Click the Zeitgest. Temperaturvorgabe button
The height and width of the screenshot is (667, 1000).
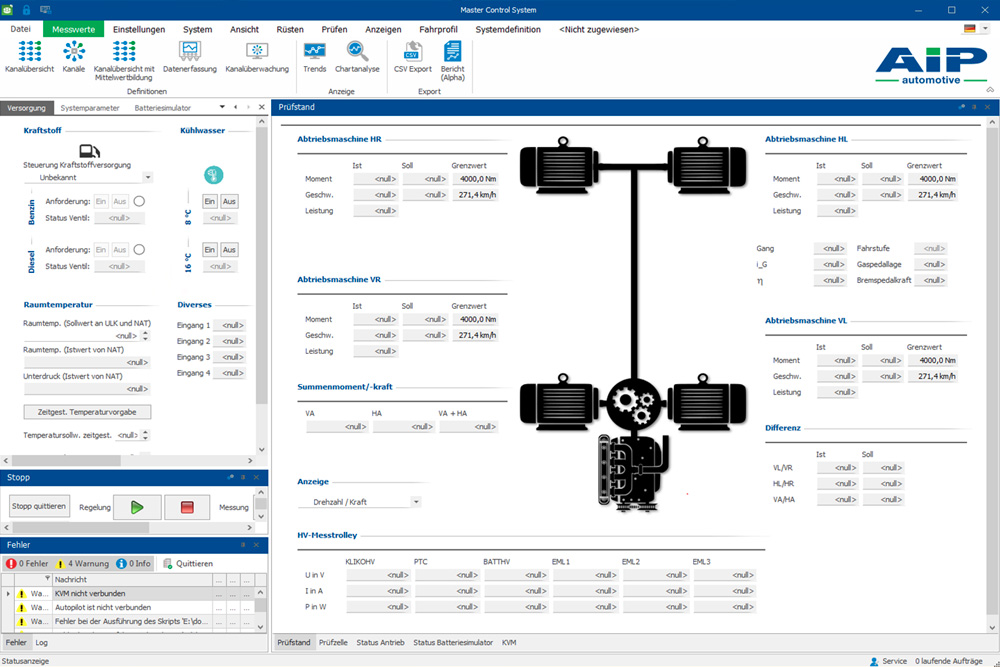coord(87,412)
